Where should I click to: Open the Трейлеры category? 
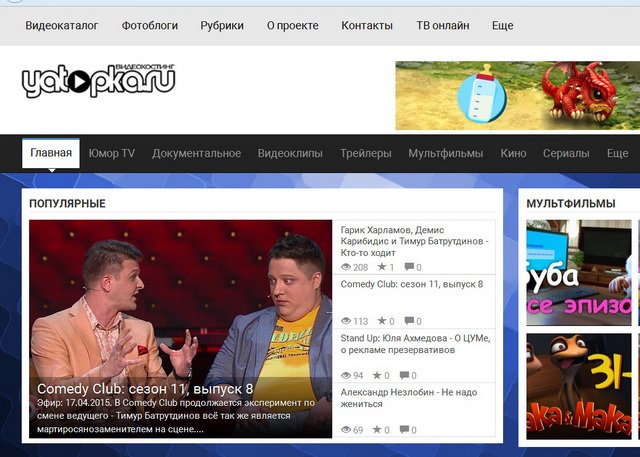(366, 153)
